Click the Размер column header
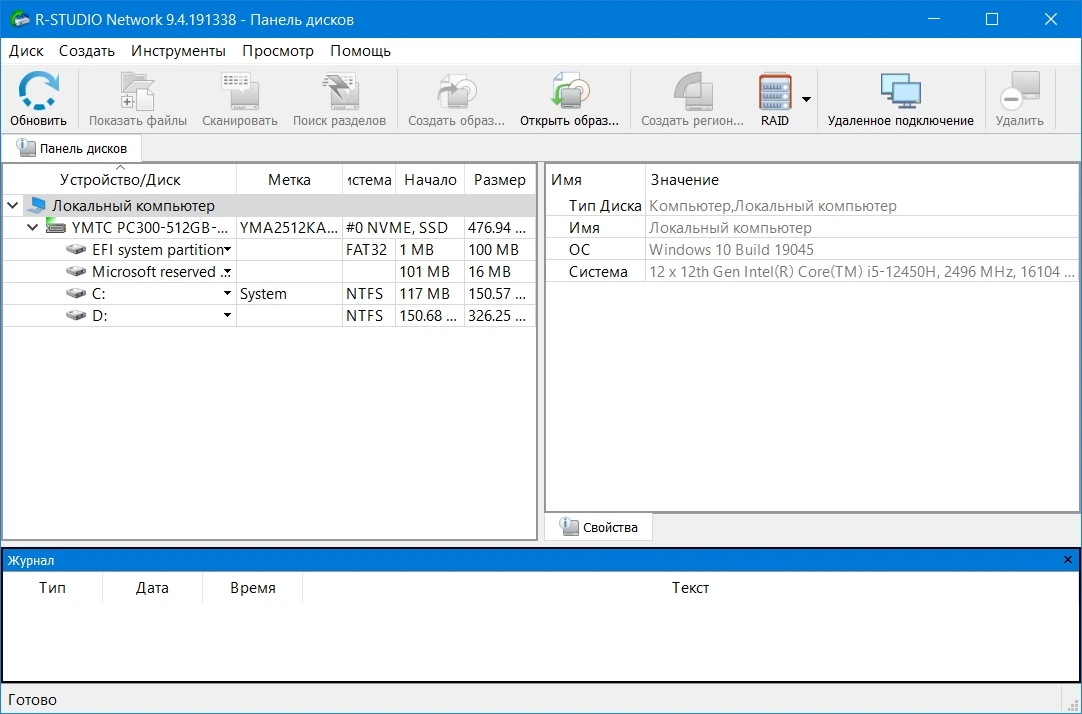 (500, 180)
